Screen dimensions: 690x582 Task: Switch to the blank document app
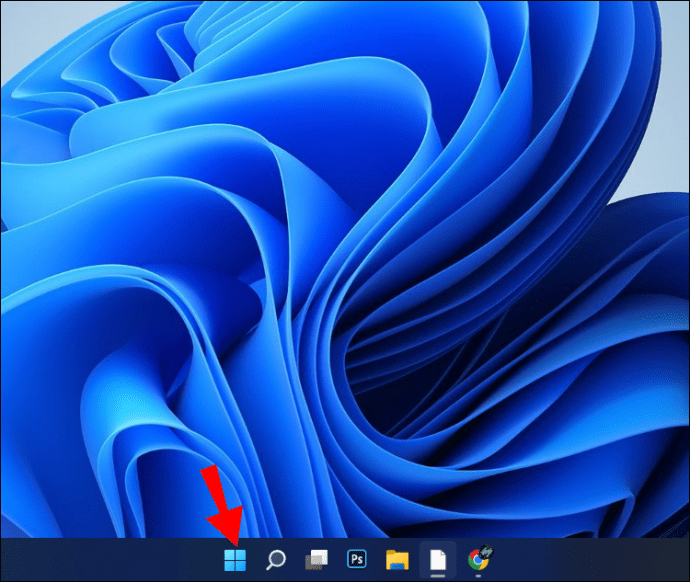point(438,559)
